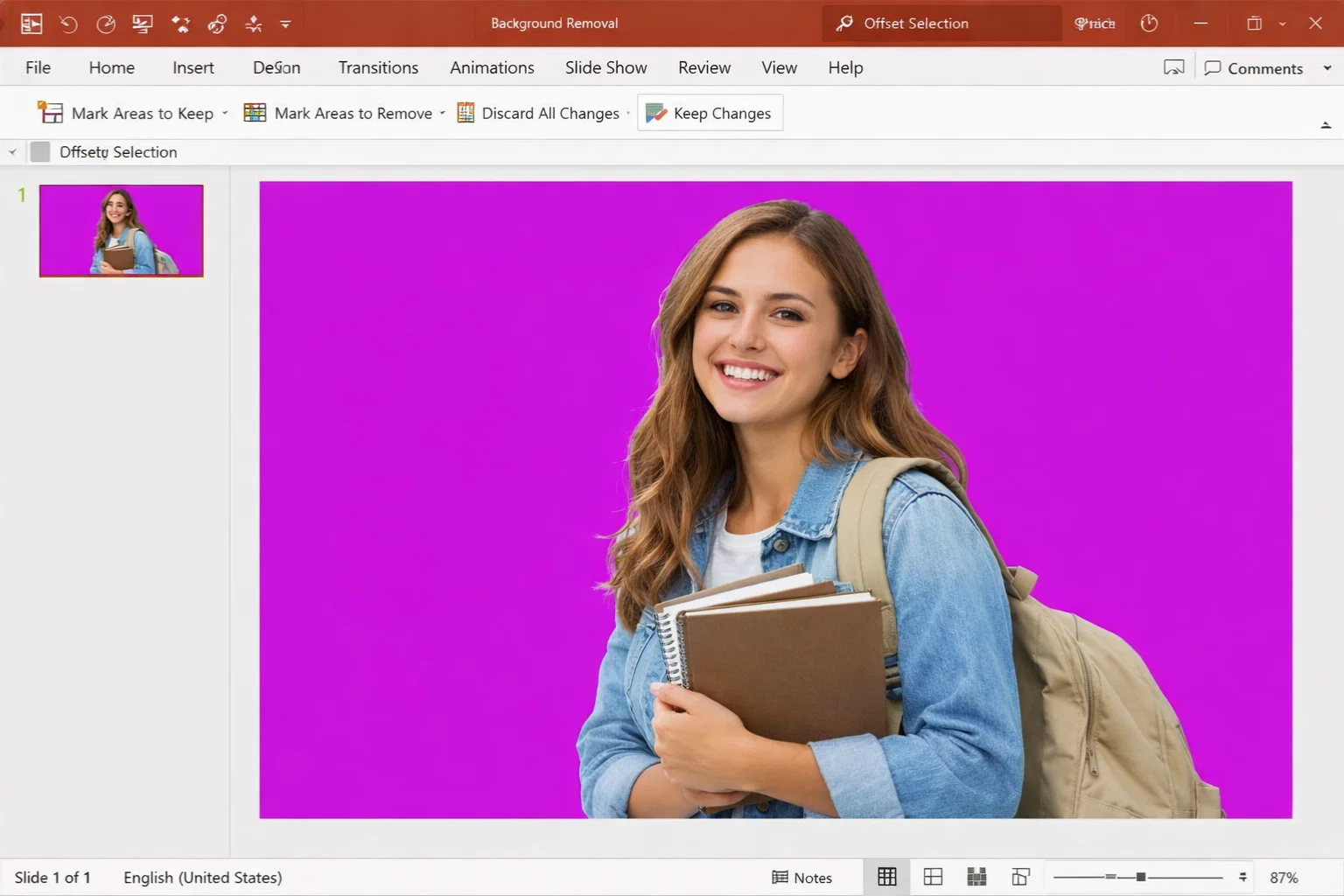The image size is (1344, 896).
Task: Click the Discard All Changes icon
Action: click(x=465, y=113)
